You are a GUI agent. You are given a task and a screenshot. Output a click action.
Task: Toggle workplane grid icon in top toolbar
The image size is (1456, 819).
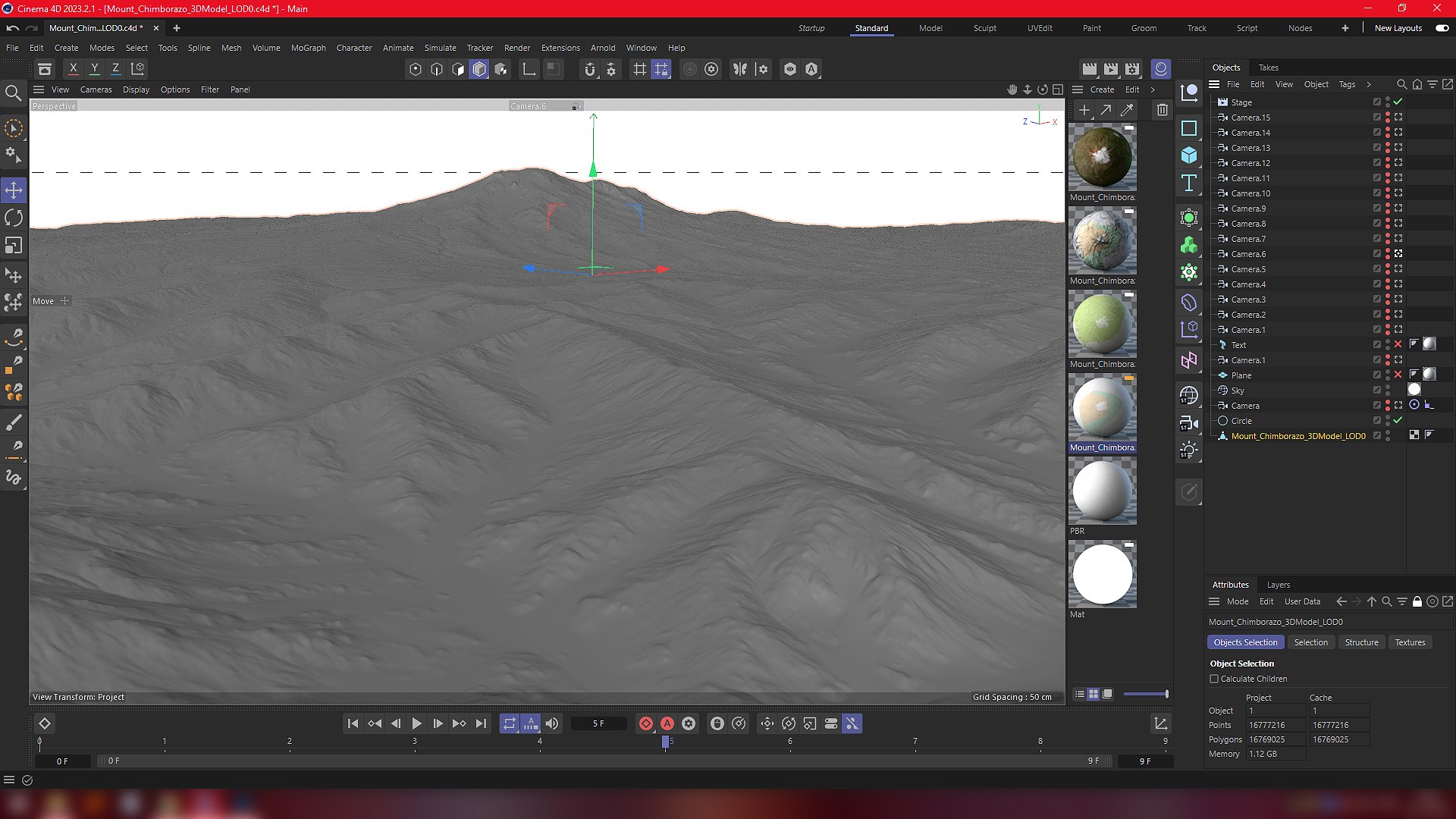point(639,69)
